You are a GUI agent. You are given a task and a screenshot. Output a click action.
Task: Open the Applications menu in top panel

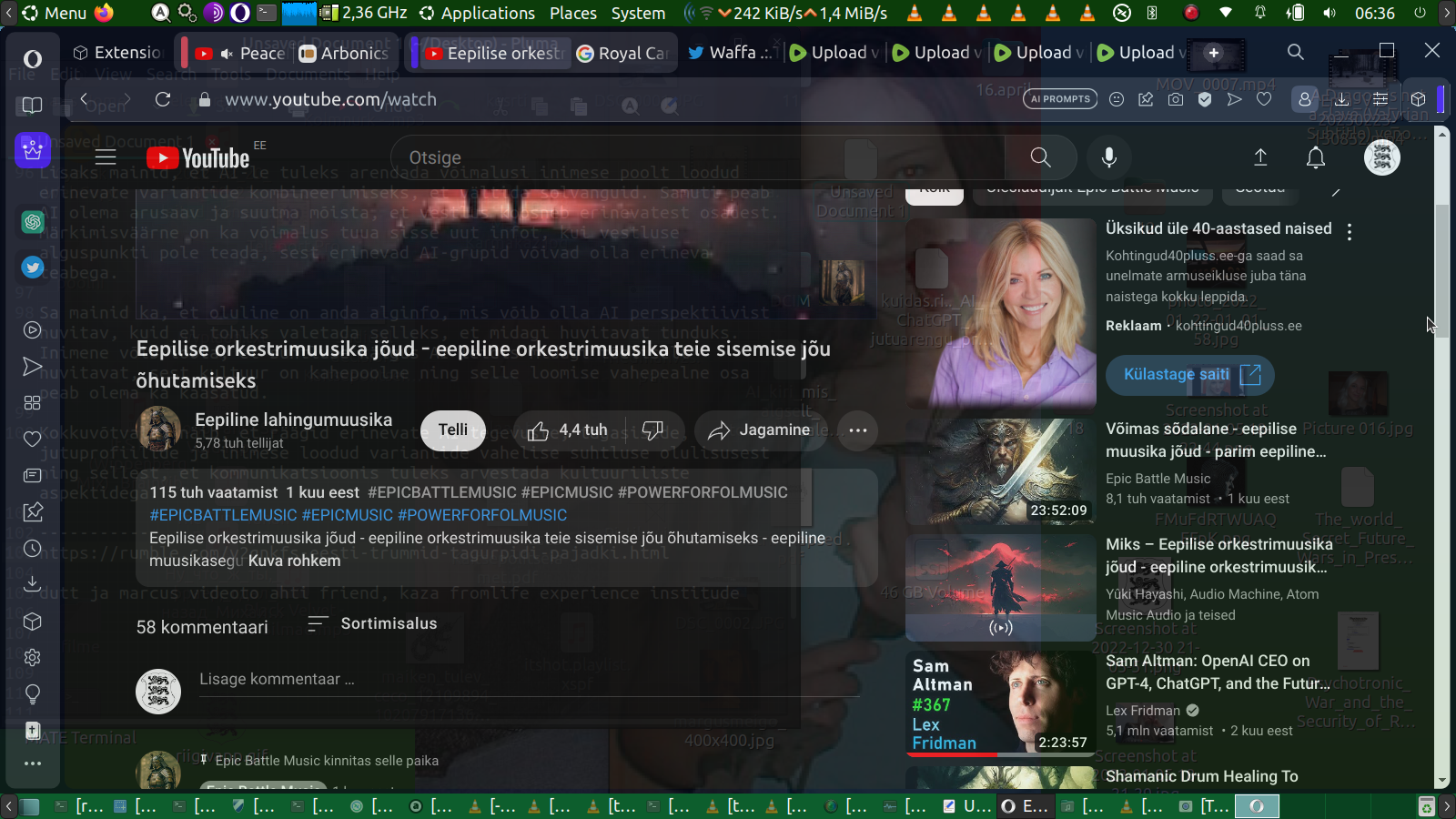(x=478, y=13)
